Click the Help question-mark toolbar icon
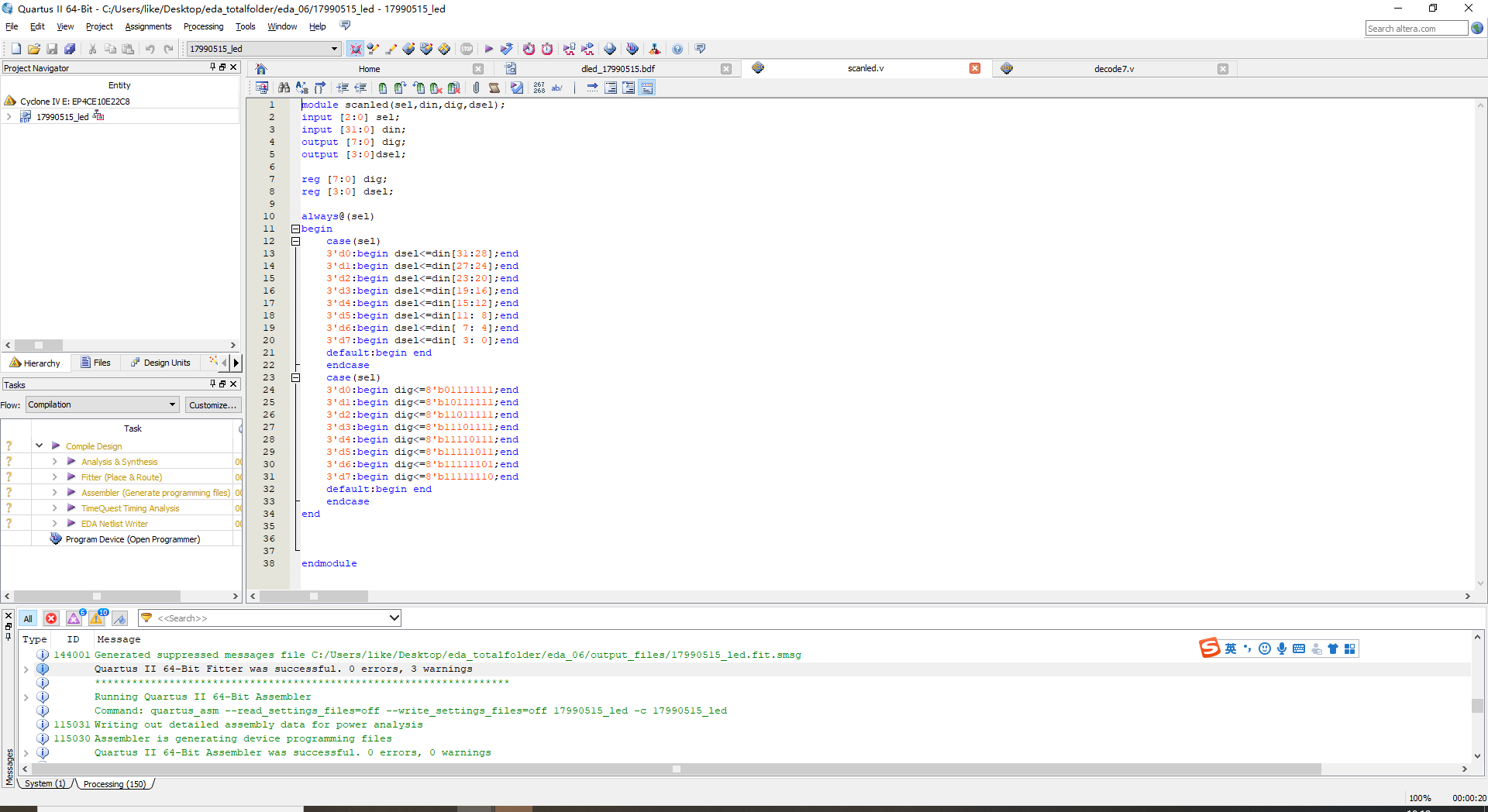The width and height of the screenshot is (1488, 812). click(677, 49)
